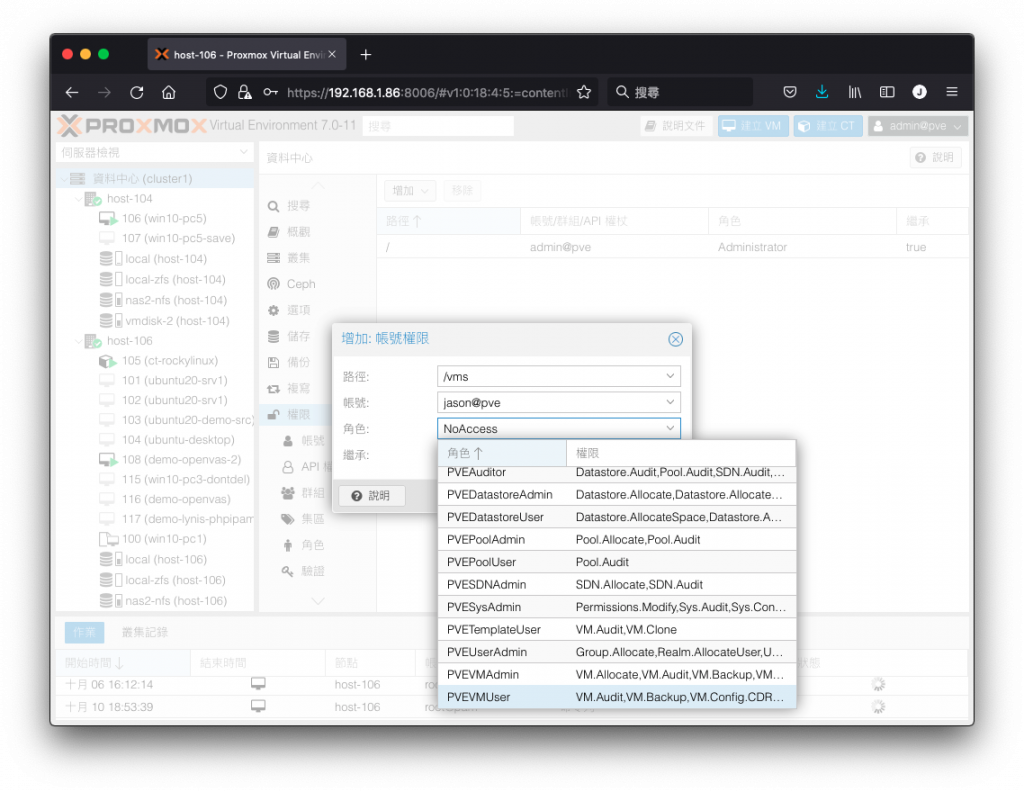This screenshot has width=1024, height=792.
Task: Collapse the host-106 tree node
Action: 79,341
